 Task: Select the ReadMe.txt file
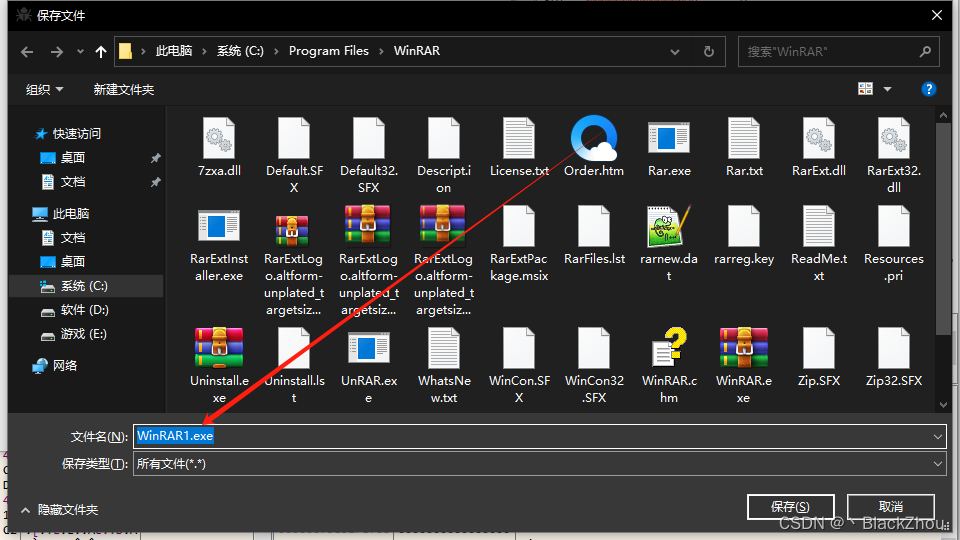click(x=819, y=245)
